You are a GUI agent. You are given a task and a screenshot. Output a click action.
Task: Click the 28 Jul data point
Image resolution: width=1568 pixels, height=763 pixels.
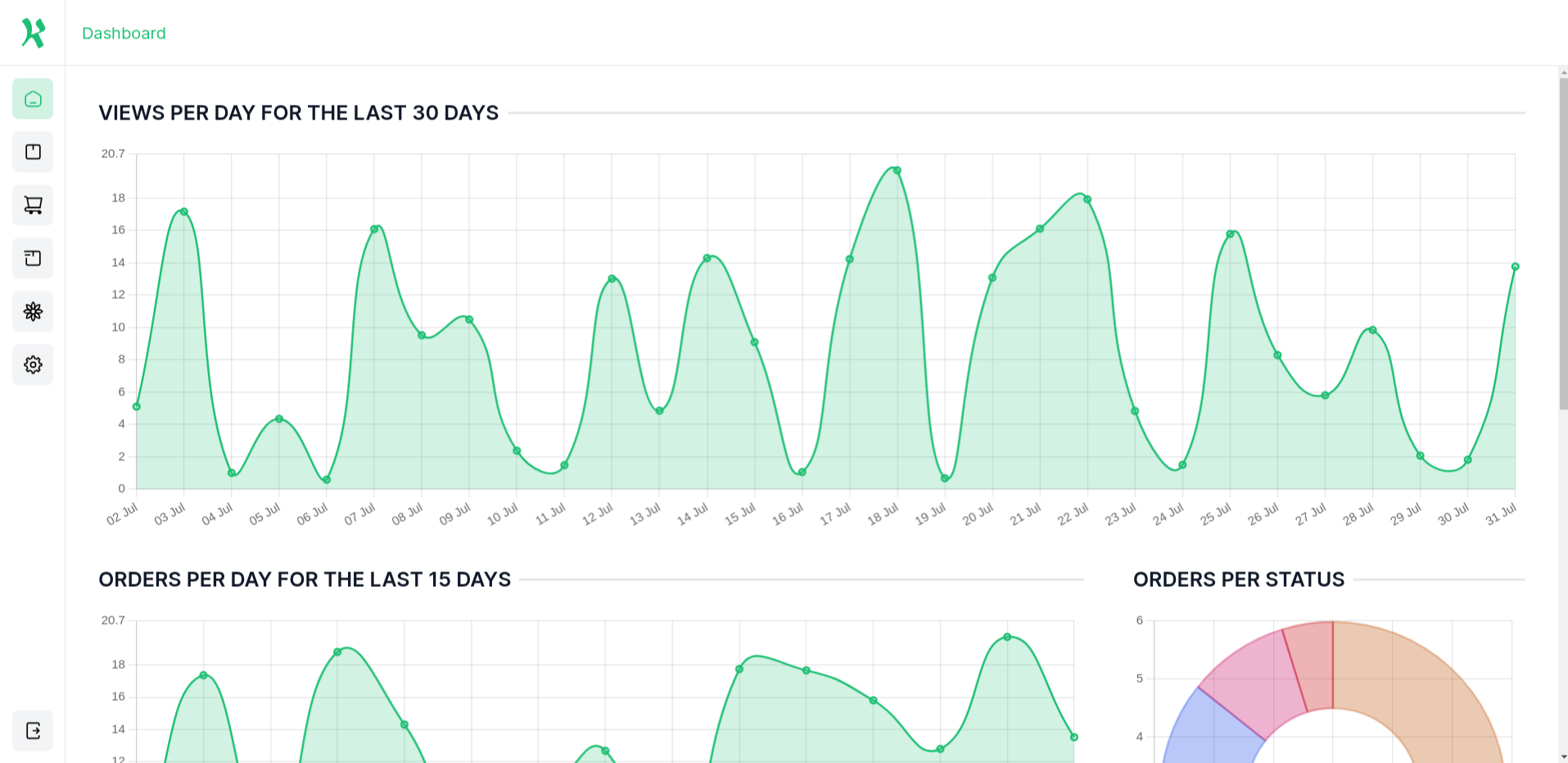[1372, 330]
